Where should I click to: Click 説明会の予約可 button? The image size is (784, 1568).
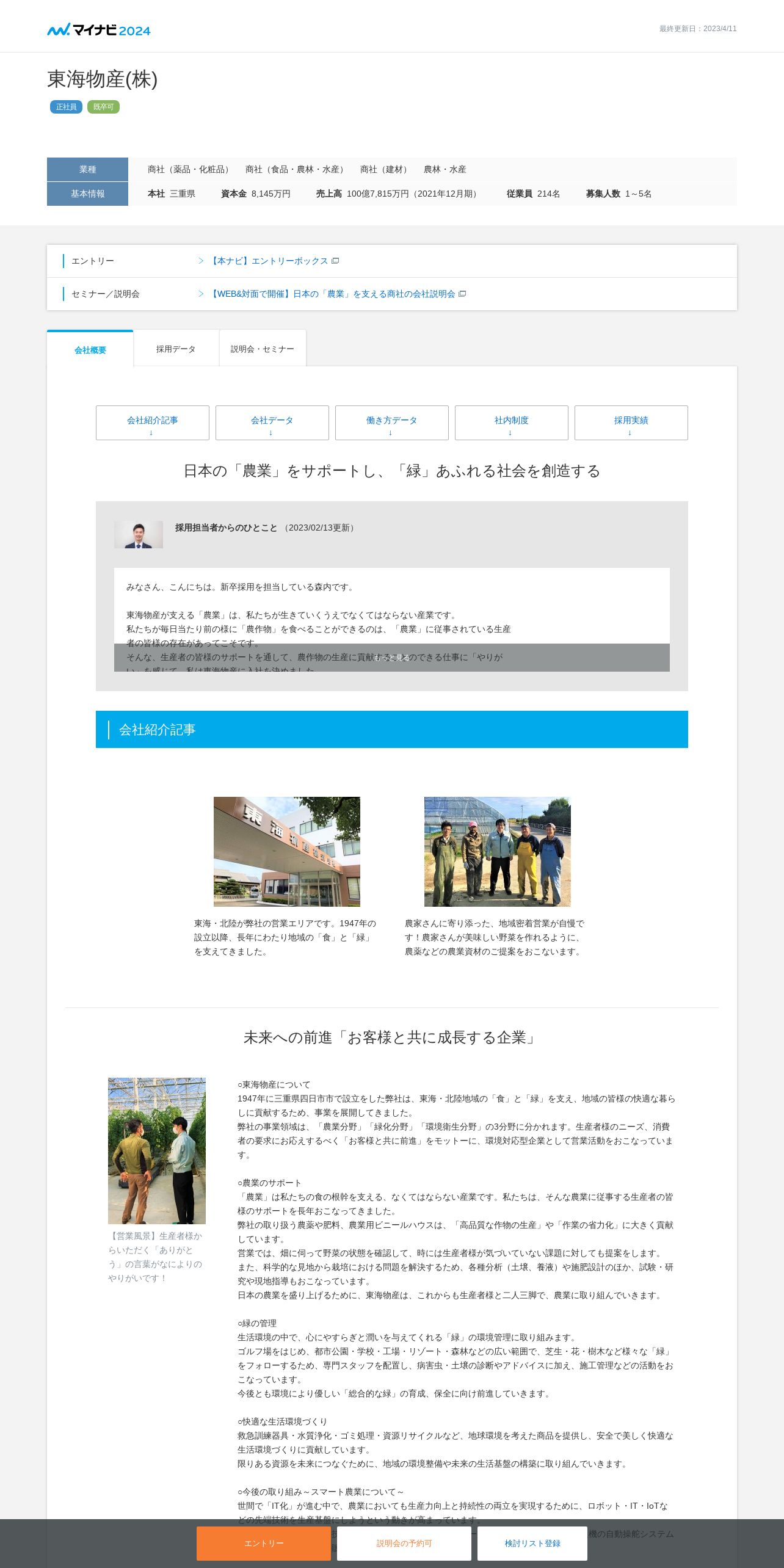point(404,1543)
